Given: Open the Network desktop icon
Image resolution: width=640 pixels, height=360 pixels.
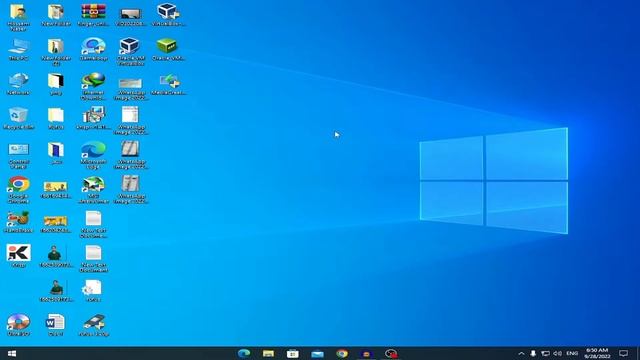Looking at the screenshot, I should pos(18,84).
